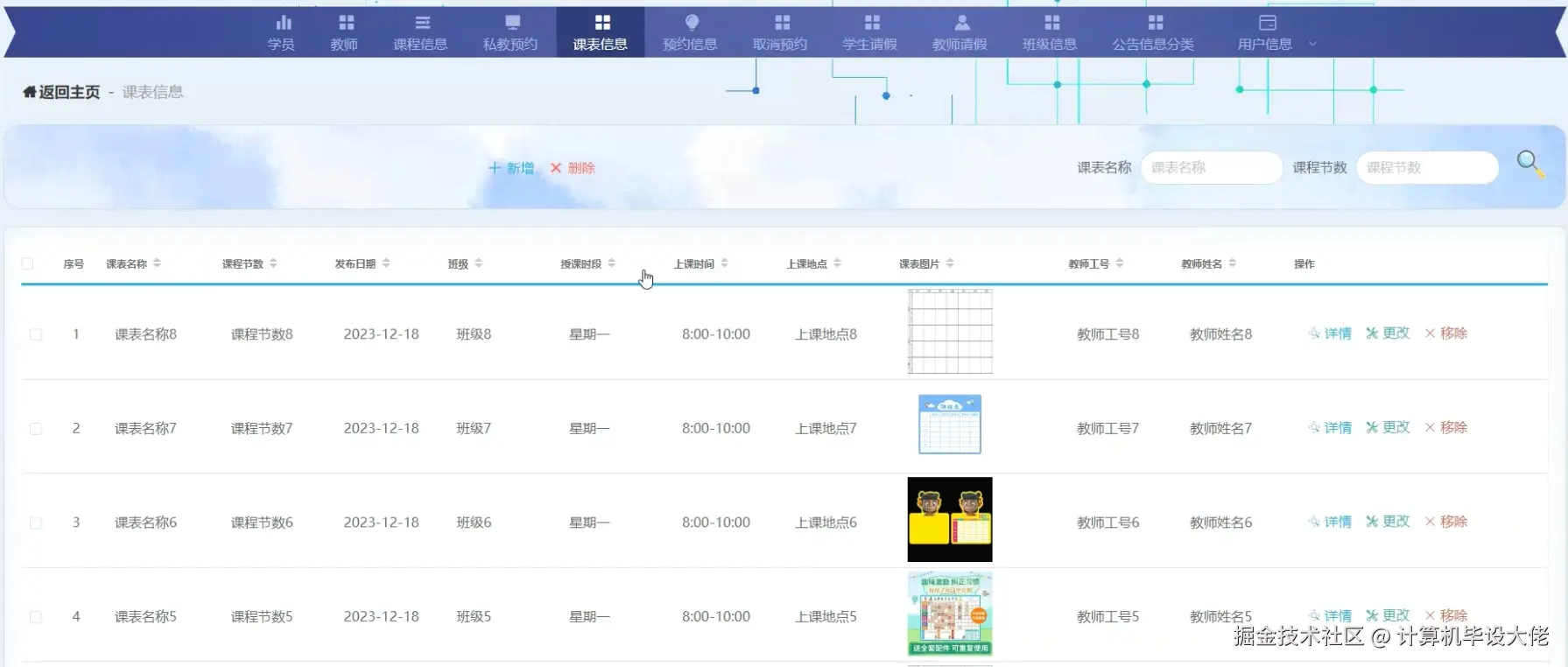Select the 上课地点6 cell

pos(826,523)
